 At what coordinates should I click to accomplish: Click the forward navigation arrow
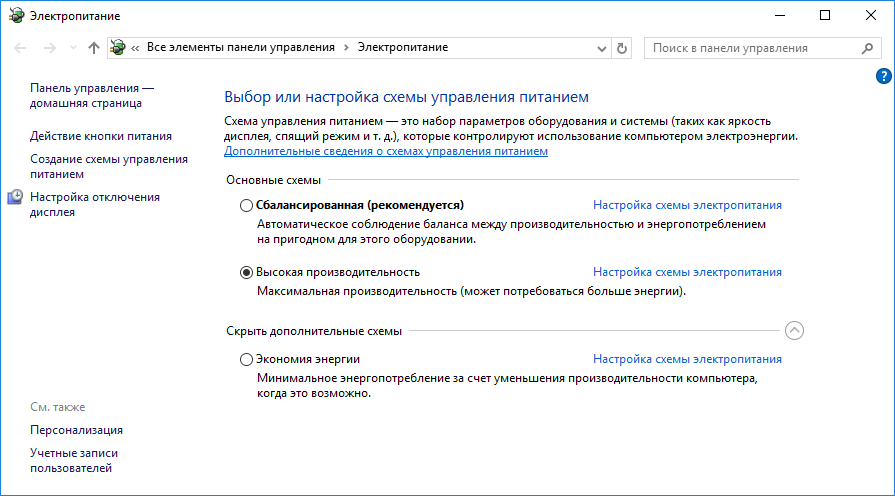pos(49,48)
